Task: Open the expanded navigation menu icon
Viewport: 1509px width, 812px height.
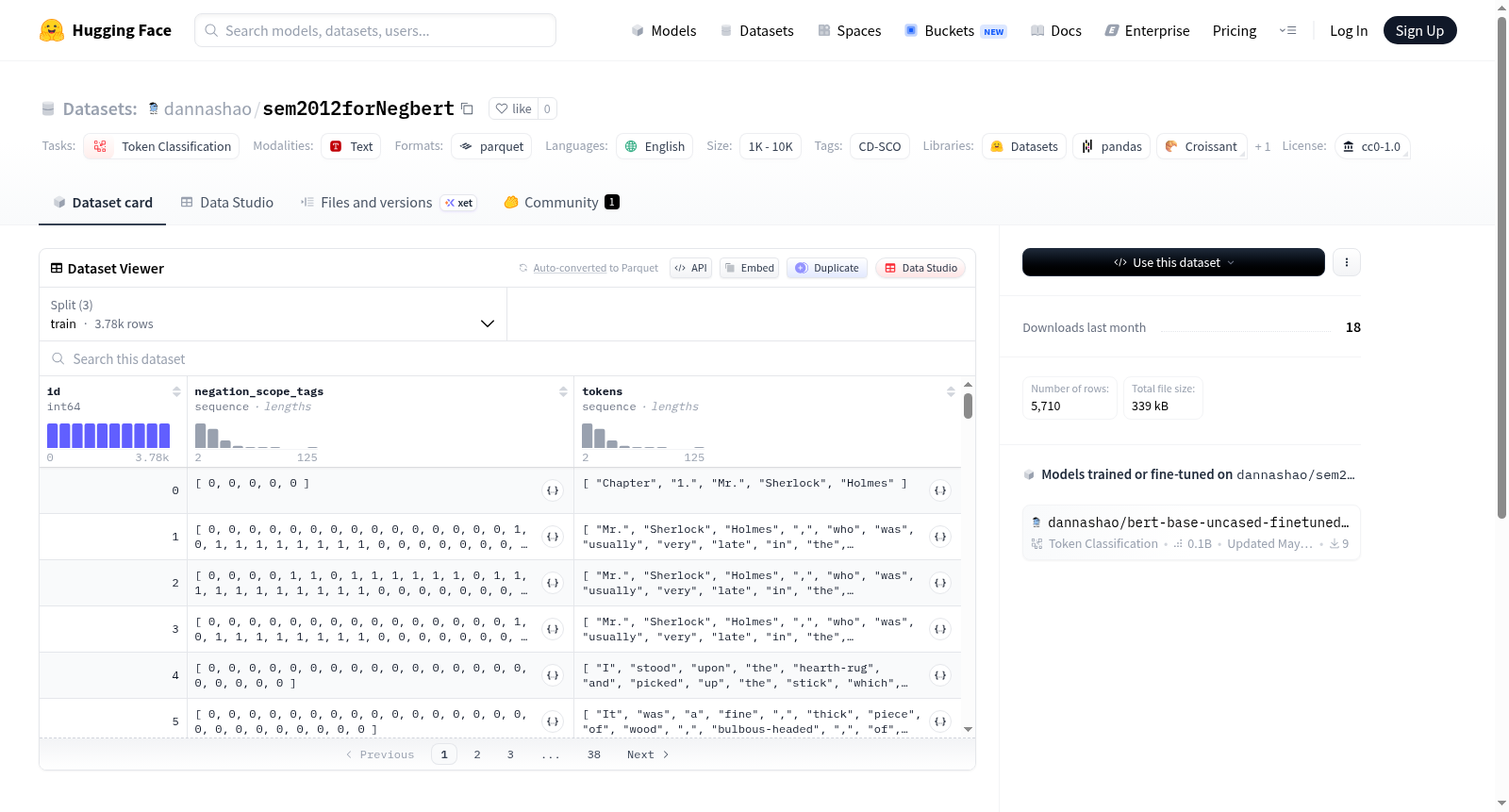Action: click(x=1287, y=30)
